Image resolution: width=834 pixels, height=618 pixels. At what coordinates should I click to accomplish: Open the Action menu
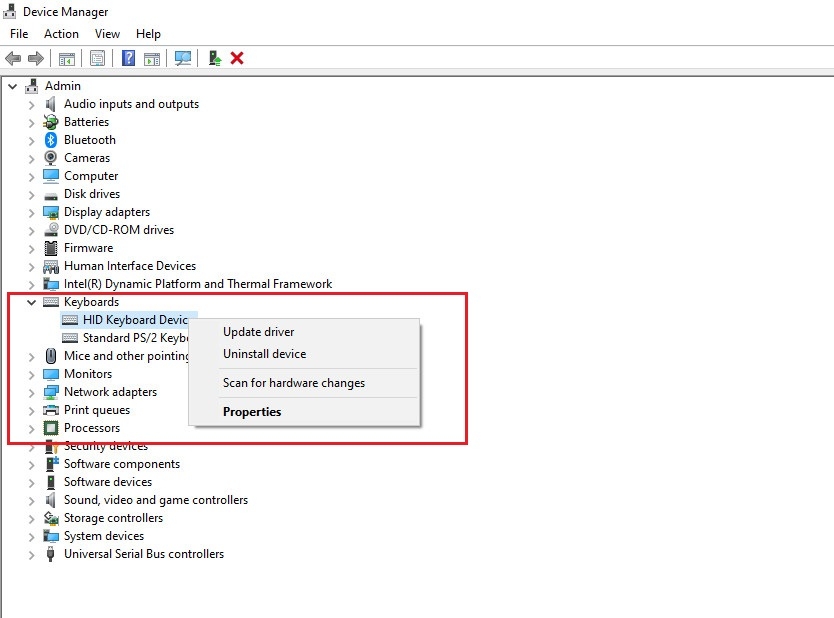pyautogui.click(x=61, y=34)
